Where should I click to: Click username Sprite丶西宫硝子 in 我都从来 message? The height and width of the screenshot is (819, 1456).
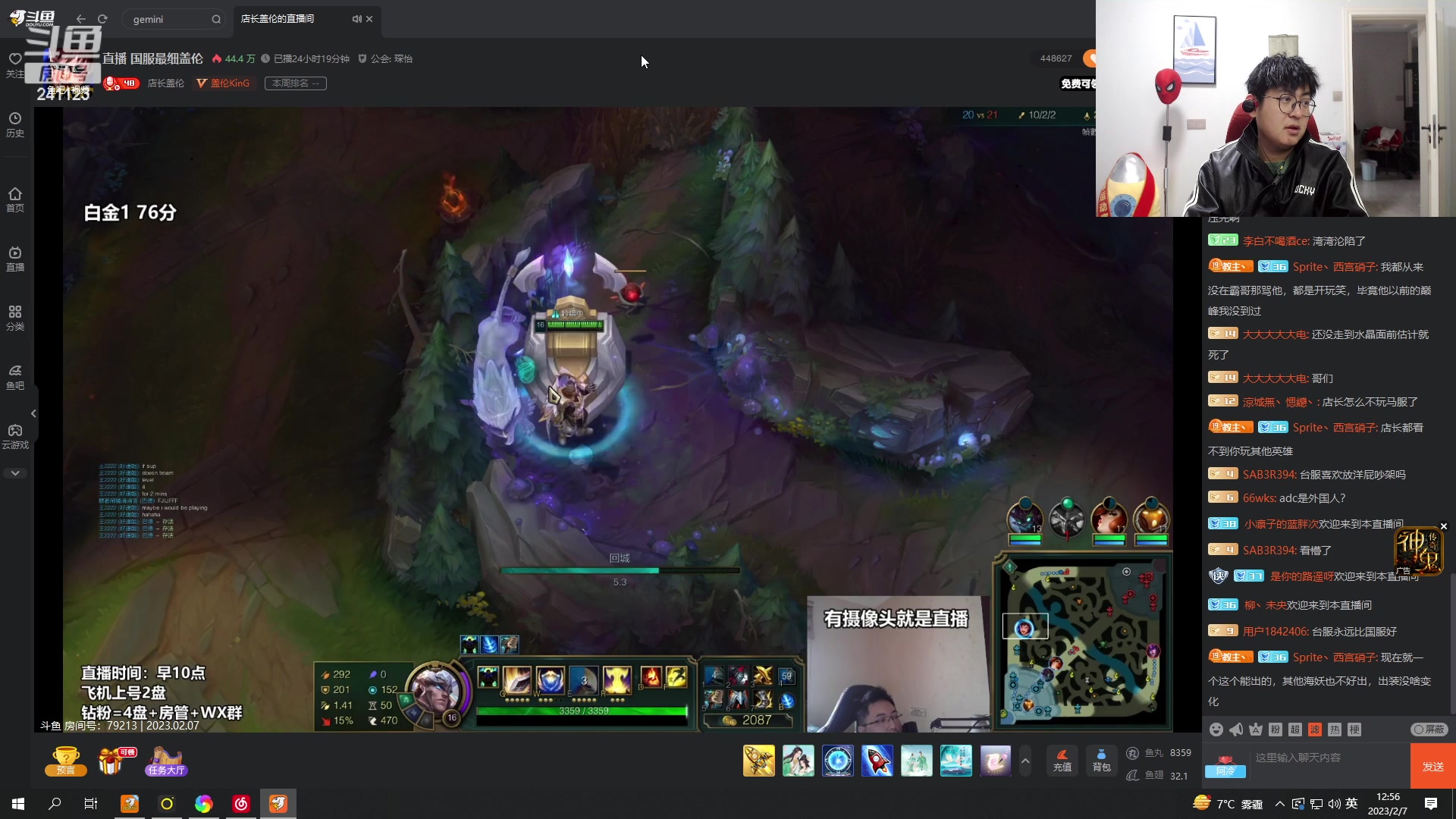point(1335,267)
